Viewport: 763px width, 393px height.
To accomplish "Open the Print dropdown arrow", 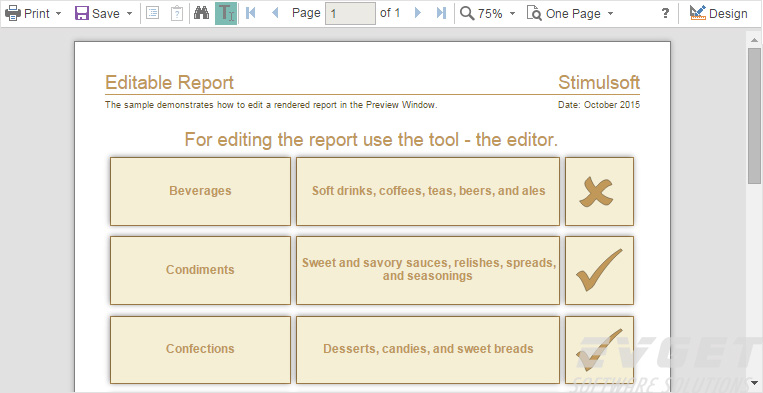I will (x=59, y=14).
